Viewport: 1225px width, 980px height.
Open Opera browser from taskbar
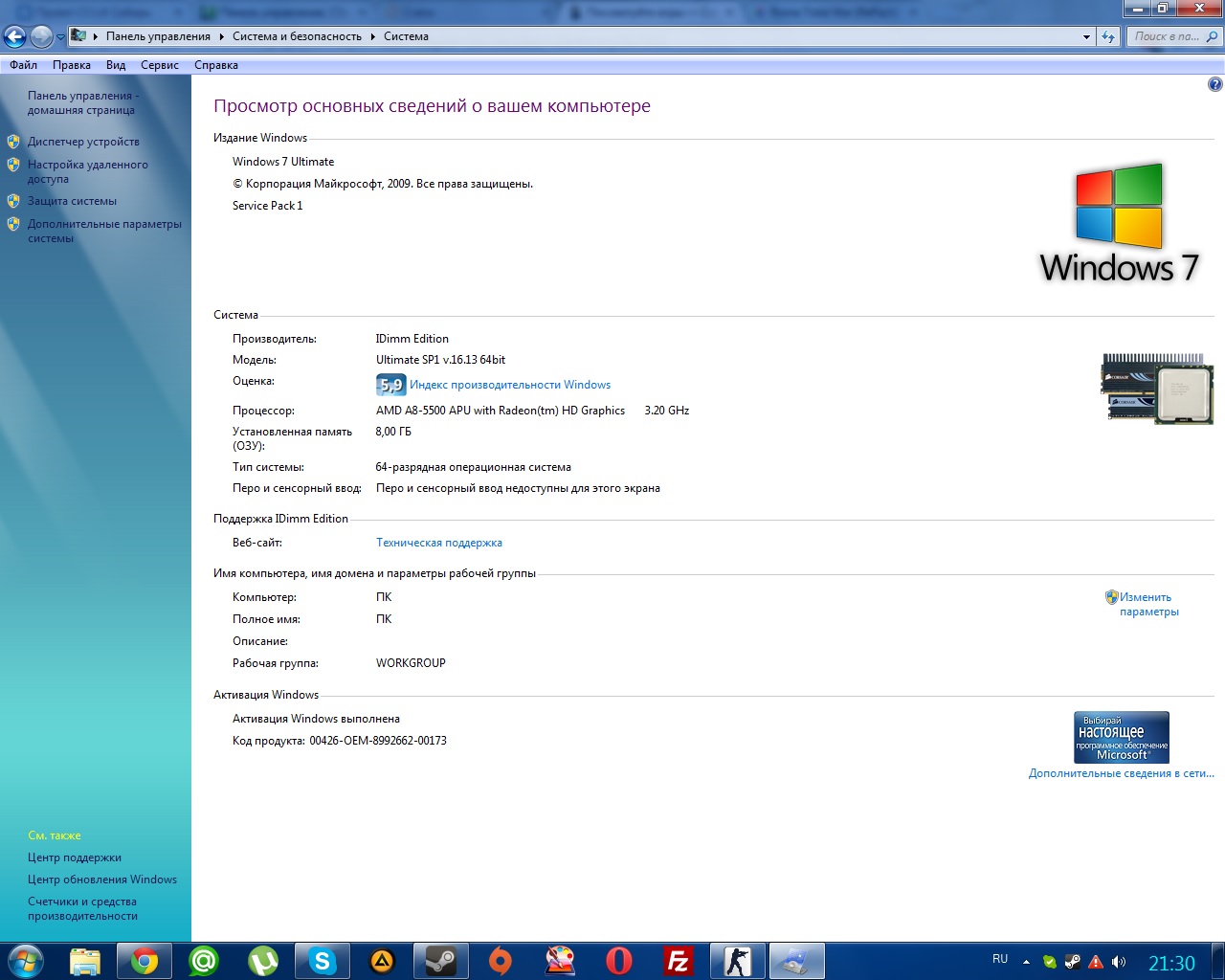(x=619, y=961)
